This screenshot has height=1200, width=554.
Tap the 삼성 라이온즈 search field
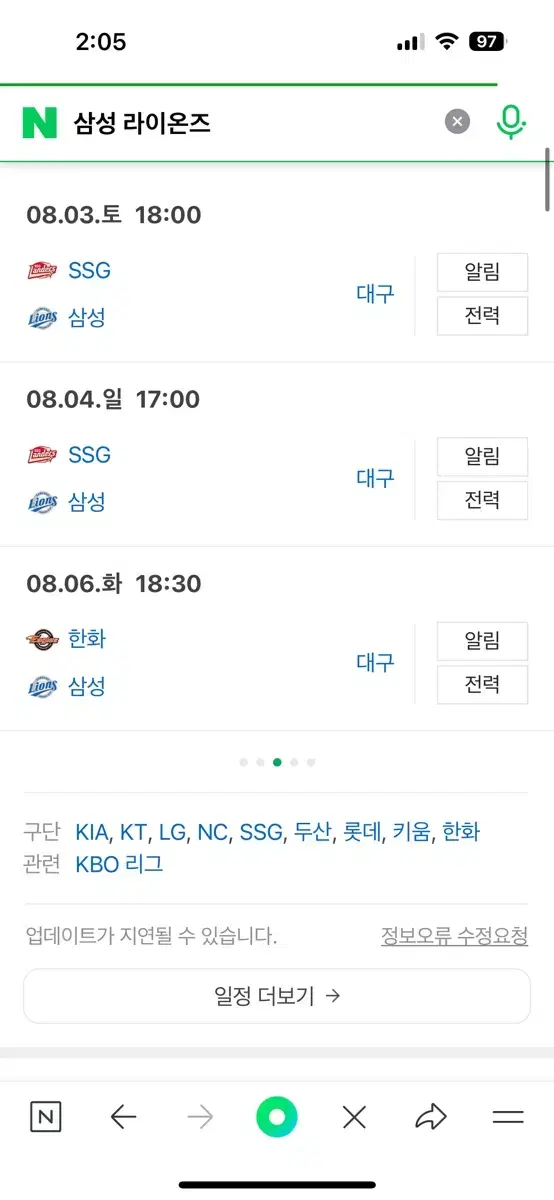[x=250, y=123]
